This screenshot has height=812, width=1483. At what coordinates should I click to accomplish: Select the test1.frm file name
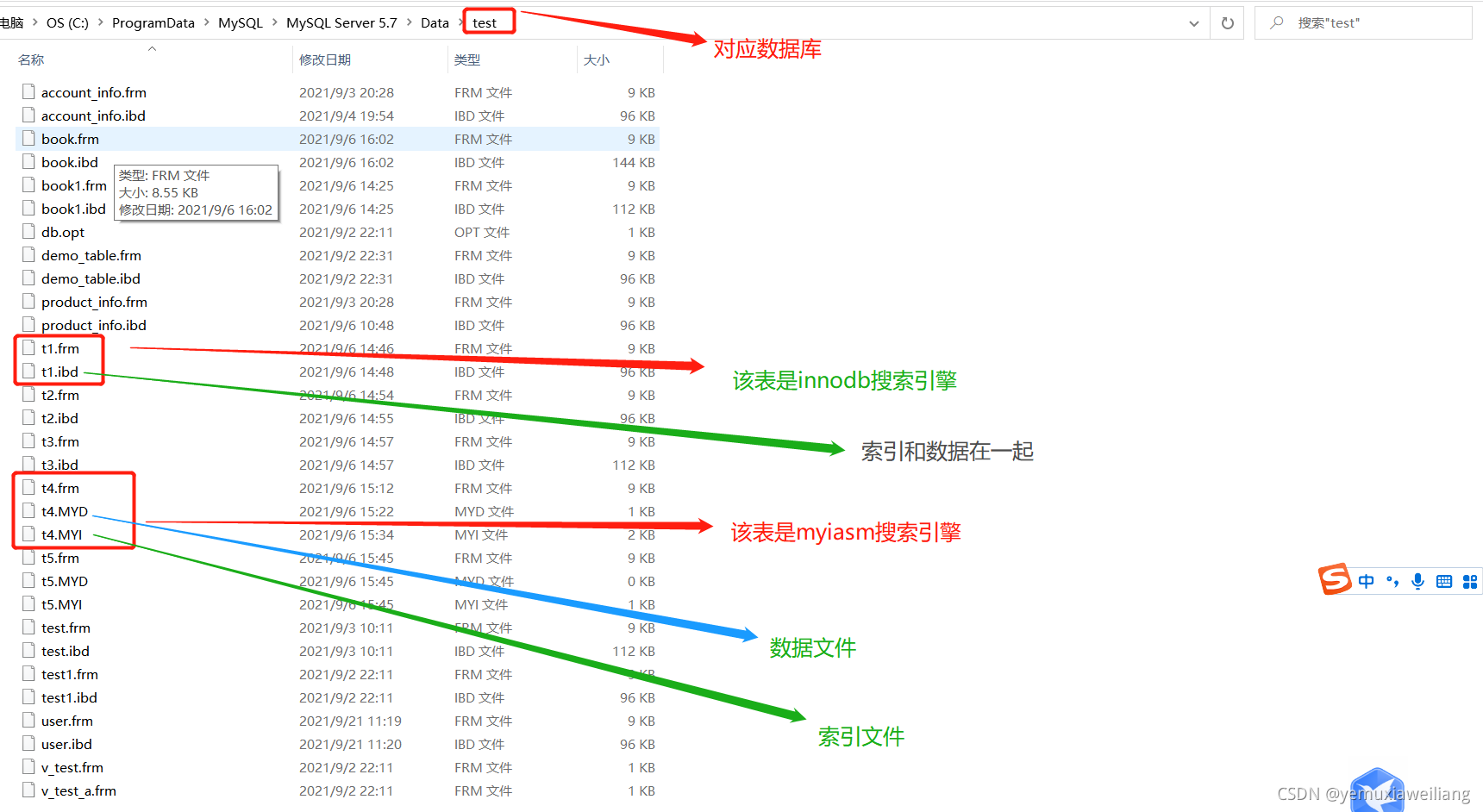[x=70, y=674]
